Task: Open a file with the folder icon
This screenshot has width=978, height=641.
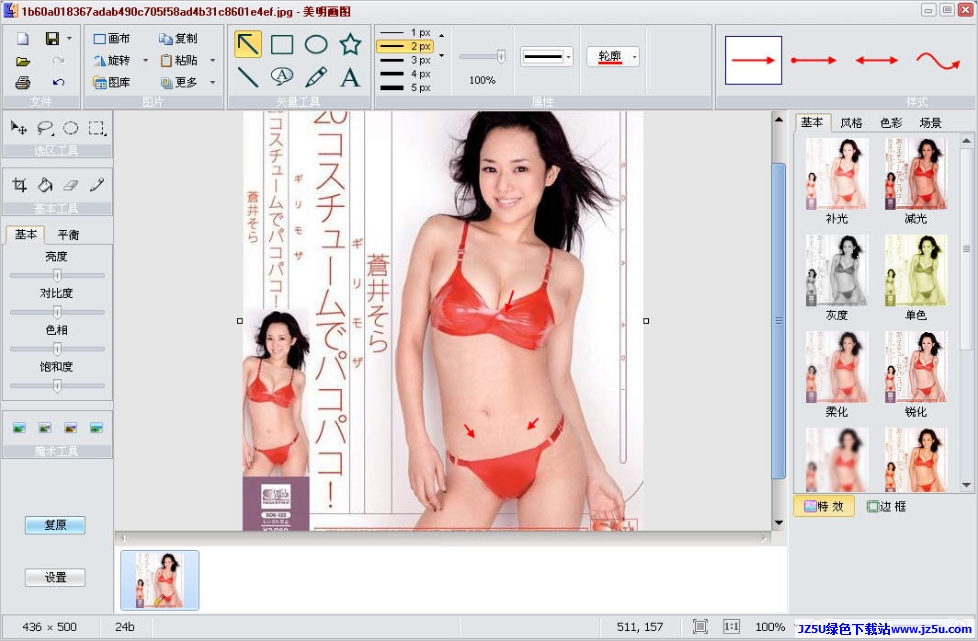Action: [23, 61]
